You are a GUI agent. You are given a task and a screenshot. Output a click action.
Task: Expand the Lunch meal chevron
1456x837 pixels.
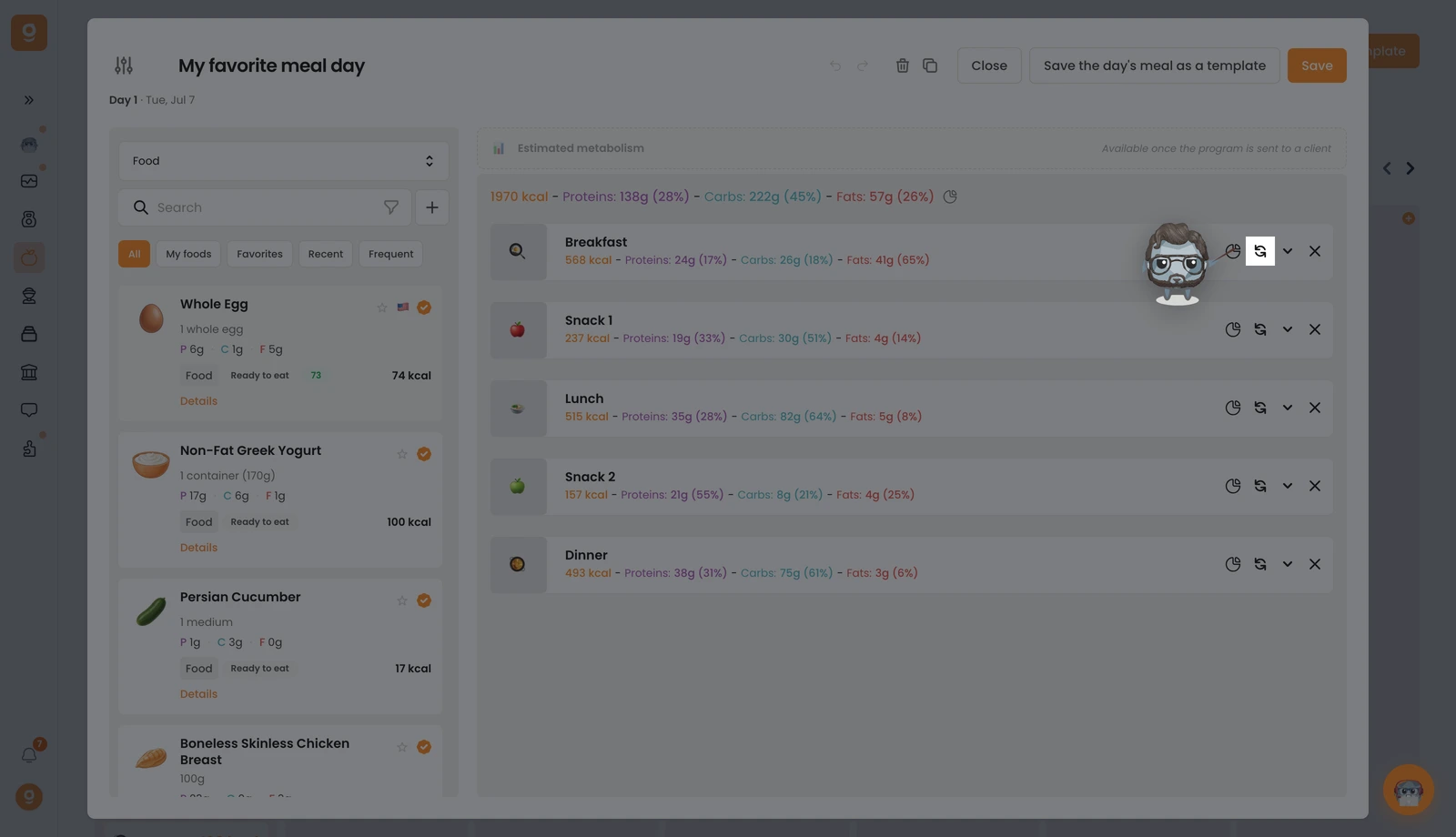[x=1288, y=408]
